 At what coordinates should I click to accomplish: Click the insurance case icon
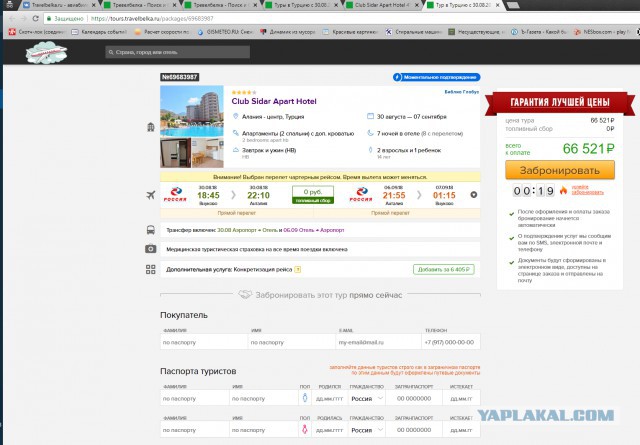point(151,249)
